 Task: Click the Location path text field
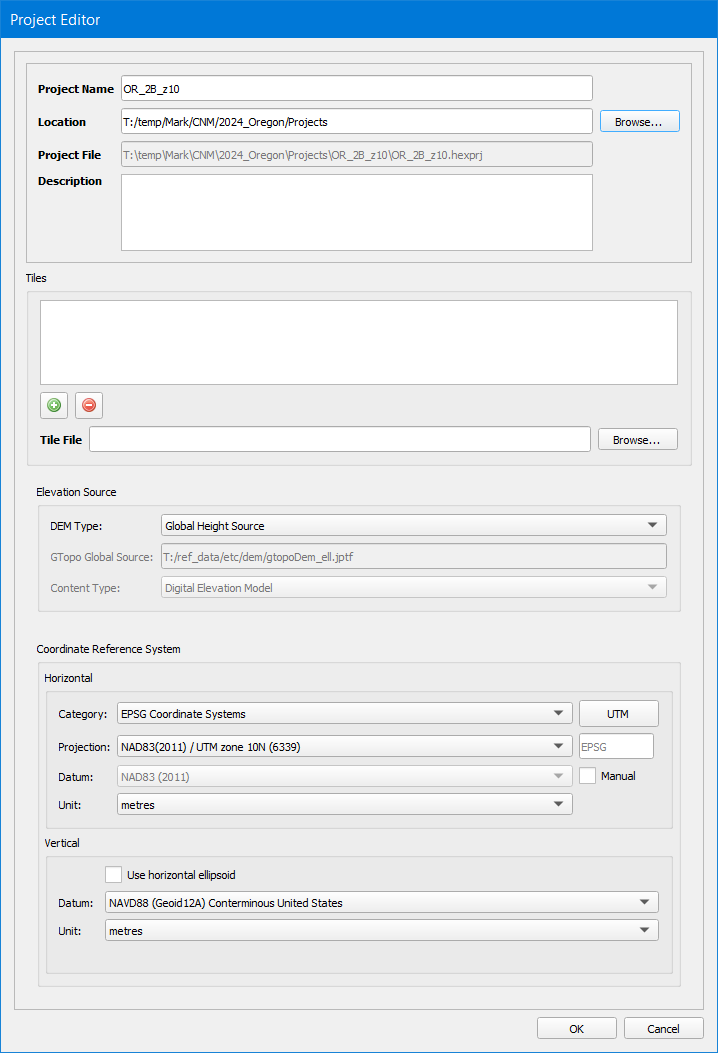[356, 122]
